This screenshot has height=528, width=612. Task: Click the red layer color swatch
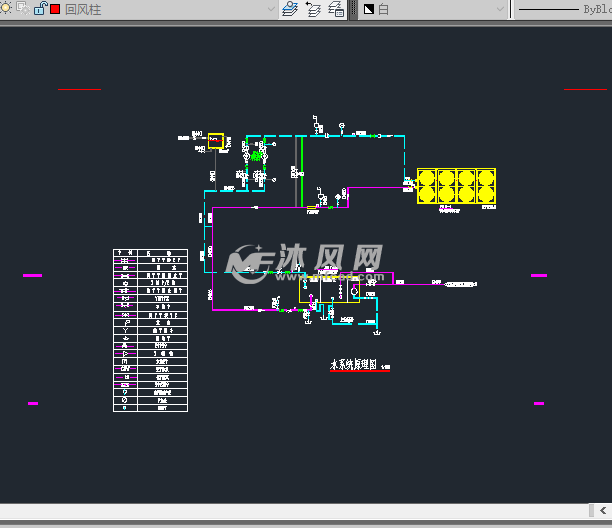(x=55, y=9)
